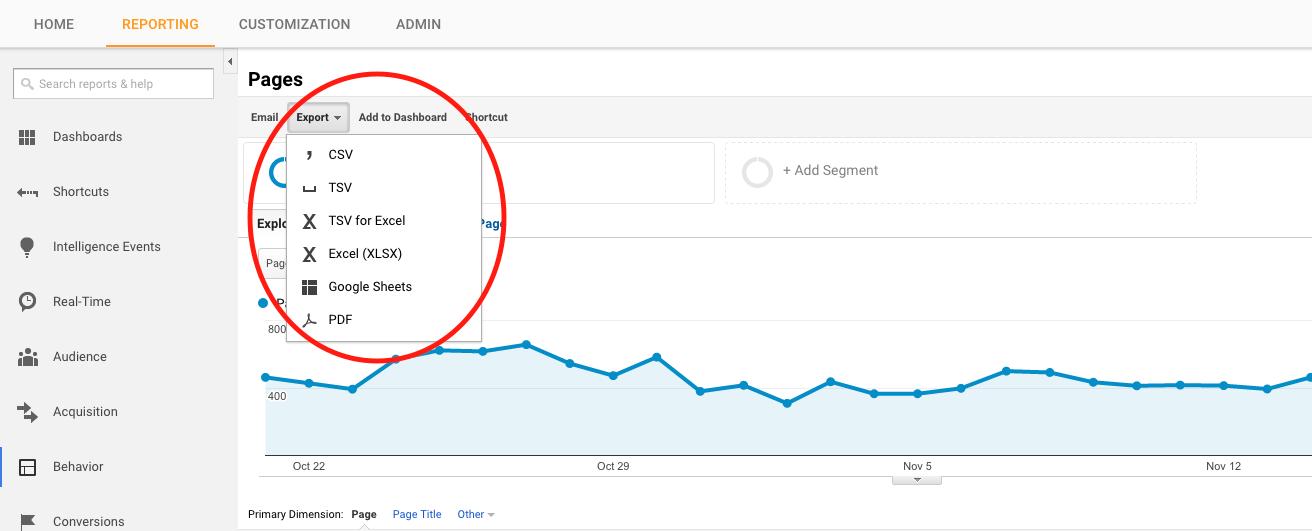Click Add to Dashboard button
The height and width of the screenshot is (531, 1312).
click(402, 117)
